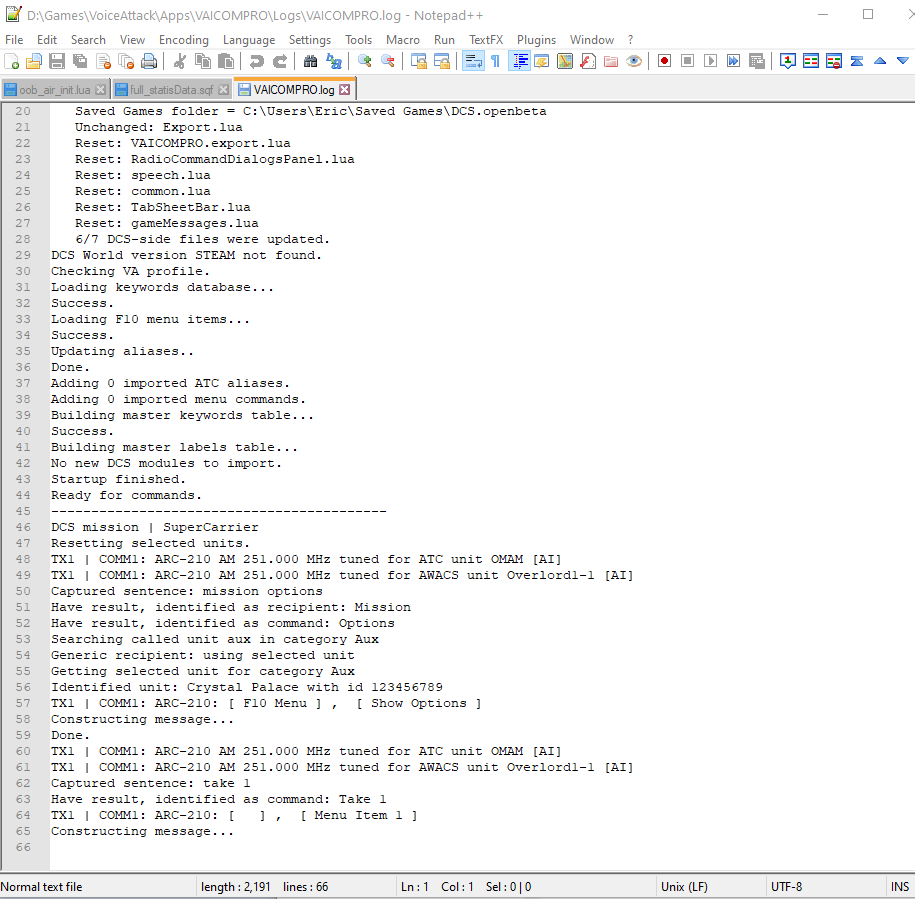Screen dimensions: 915x899
Task: Open the File menu
Action: (14, 40)
